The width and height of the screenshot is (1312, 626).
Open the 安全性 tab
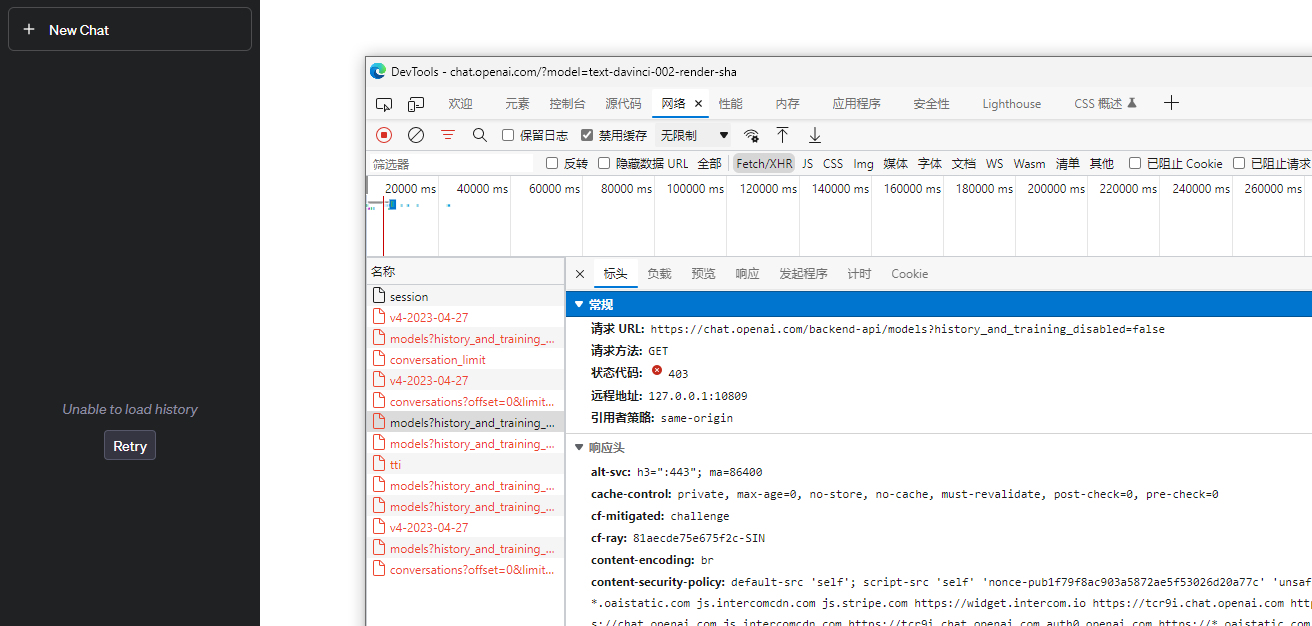click(x=931, y=104)
